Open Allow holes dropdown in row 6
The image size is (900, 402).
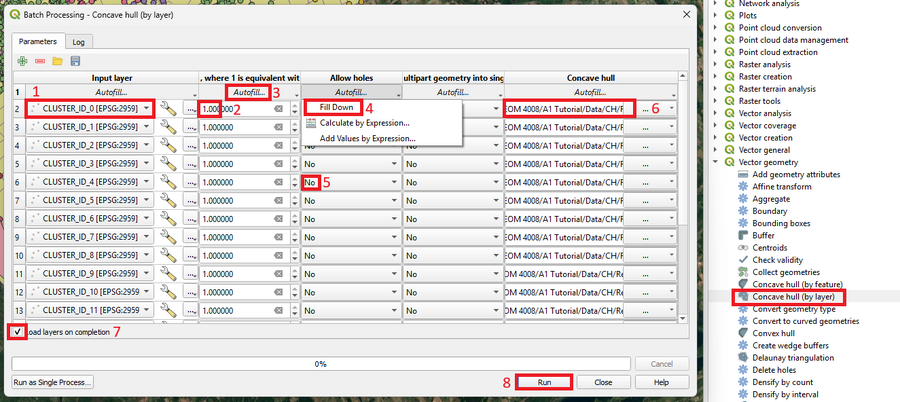coord(351,182)
